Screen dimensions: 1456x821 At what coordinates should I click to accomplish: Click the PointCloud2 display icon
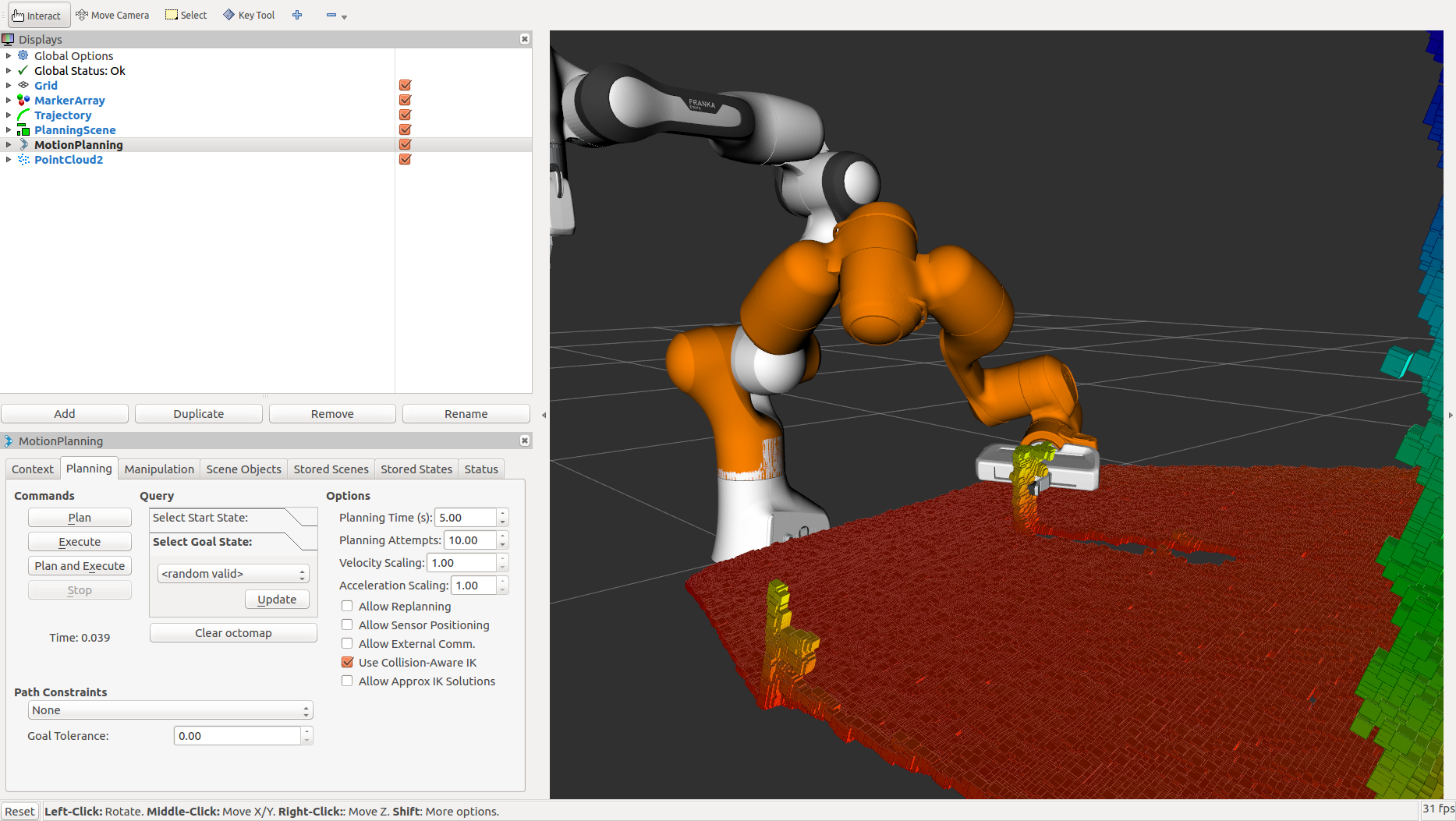[x=23, y=160]
